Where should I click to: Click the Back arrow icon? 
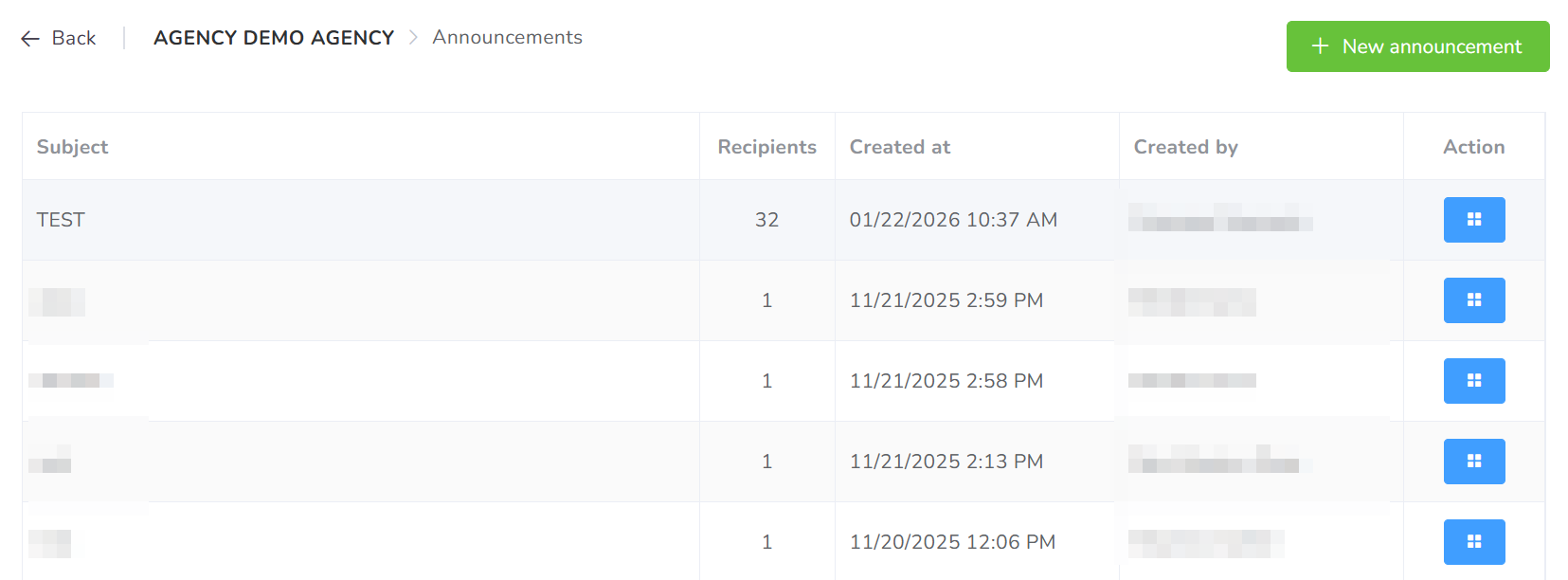[30, 38]
